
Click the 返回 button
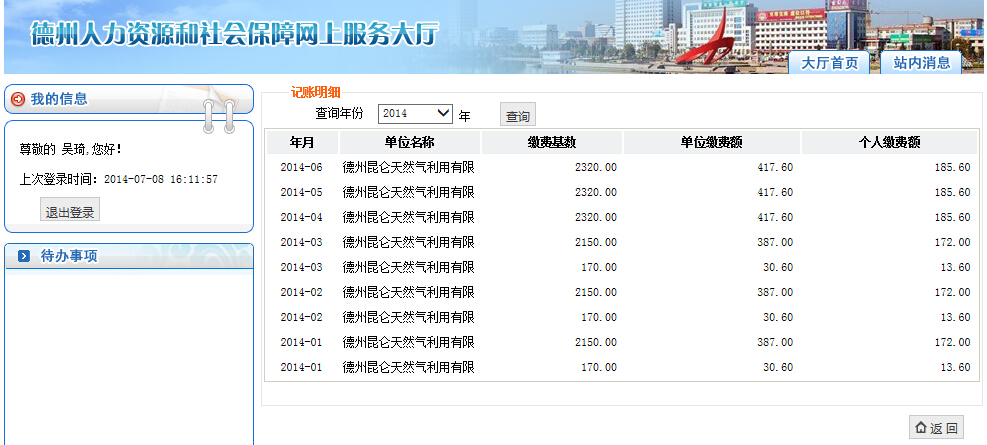click(936, 427)
